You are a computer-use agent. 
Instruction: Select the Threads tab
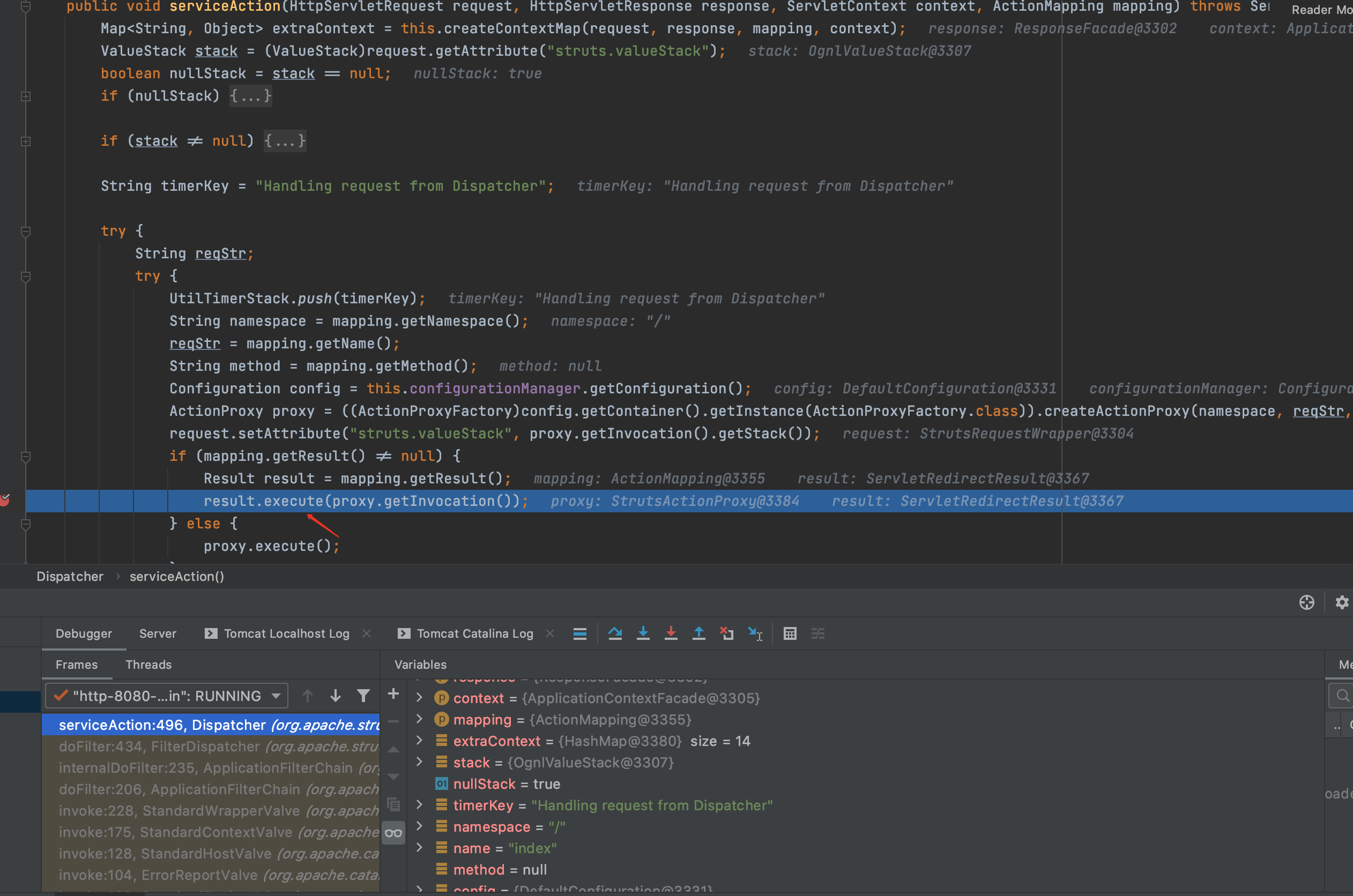pyautogui.click(x=148, y=664)
